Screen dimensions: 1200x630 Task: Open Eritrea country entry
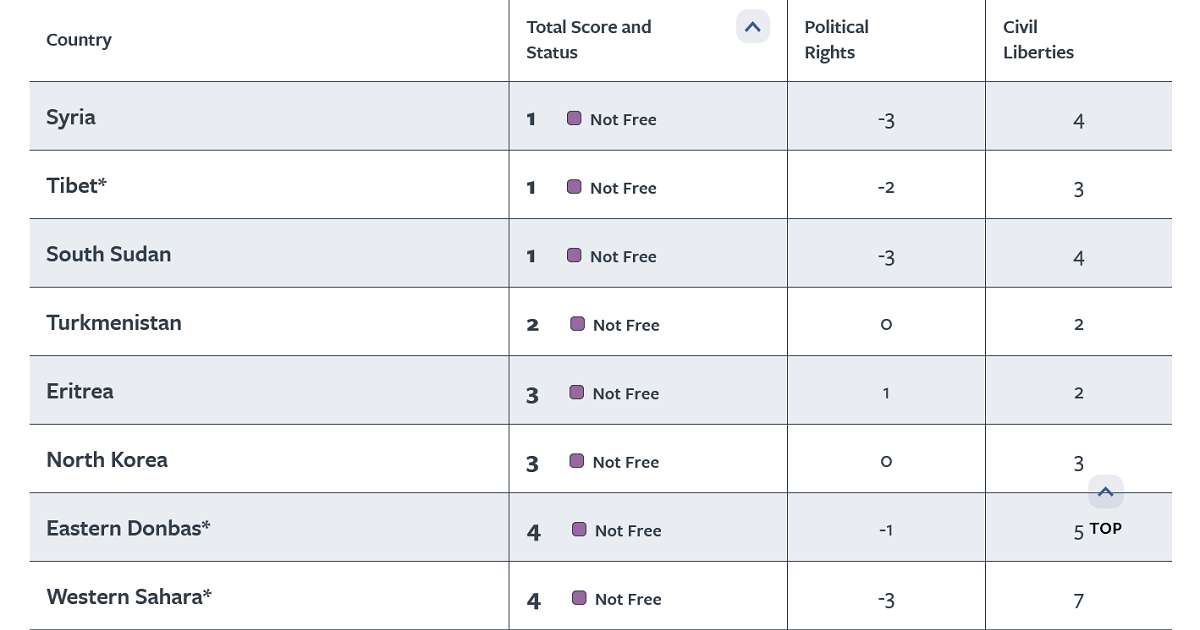[80, 391]
